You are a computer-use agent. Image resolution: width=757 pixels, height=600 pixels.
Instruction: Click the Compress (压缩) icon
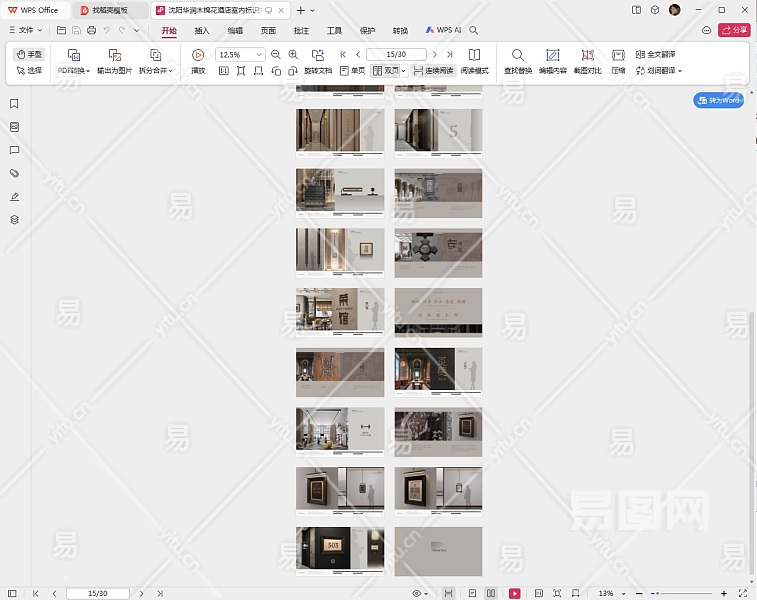click(618, 55)
